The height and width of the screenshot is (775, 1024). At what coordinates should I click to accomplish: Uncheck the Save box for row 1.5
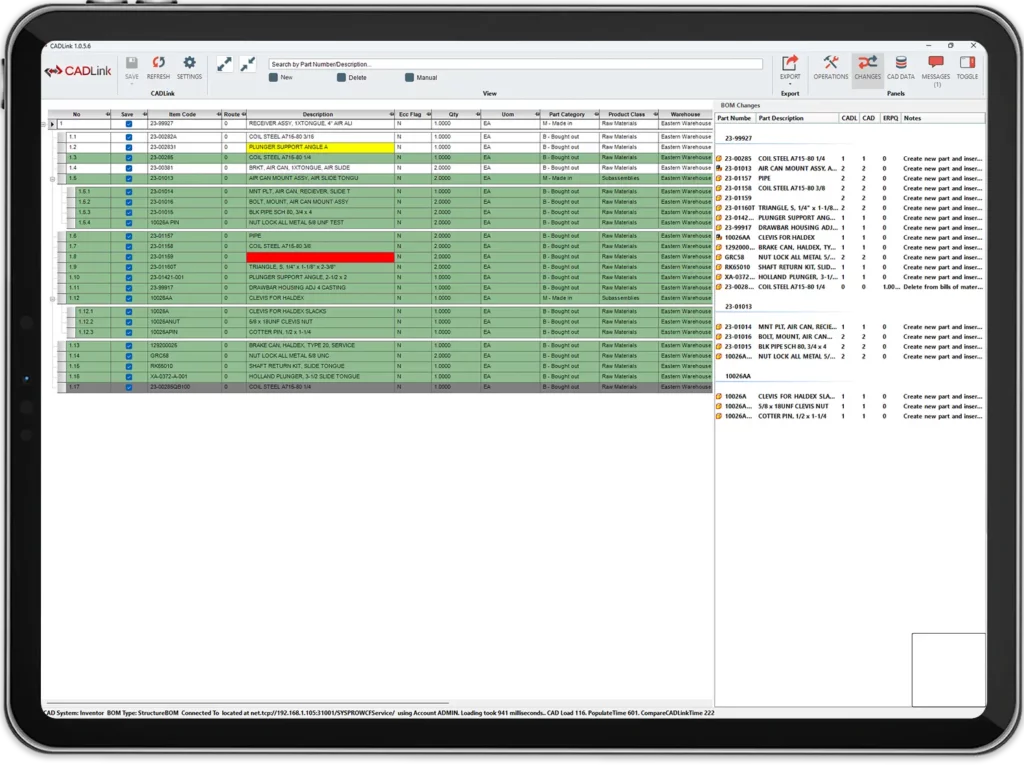pyautogui.click(x=129, y=179)
